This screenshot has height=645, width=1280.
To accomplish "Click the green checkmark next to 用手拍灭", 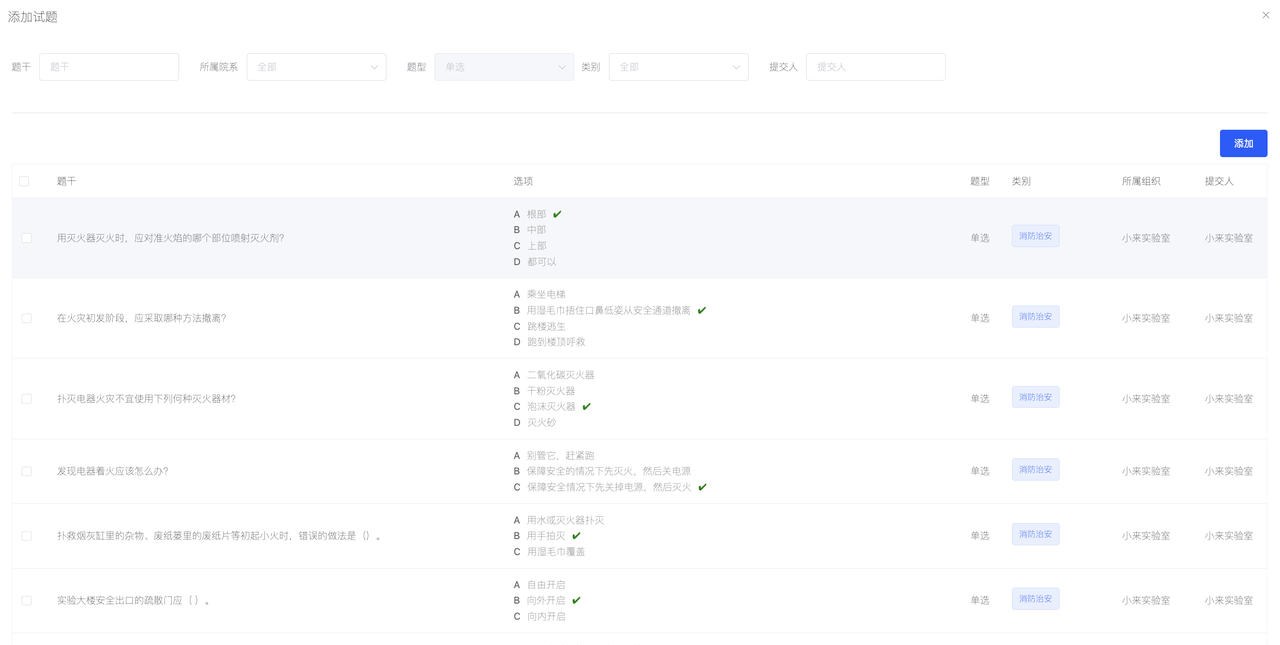I will 576,536.
